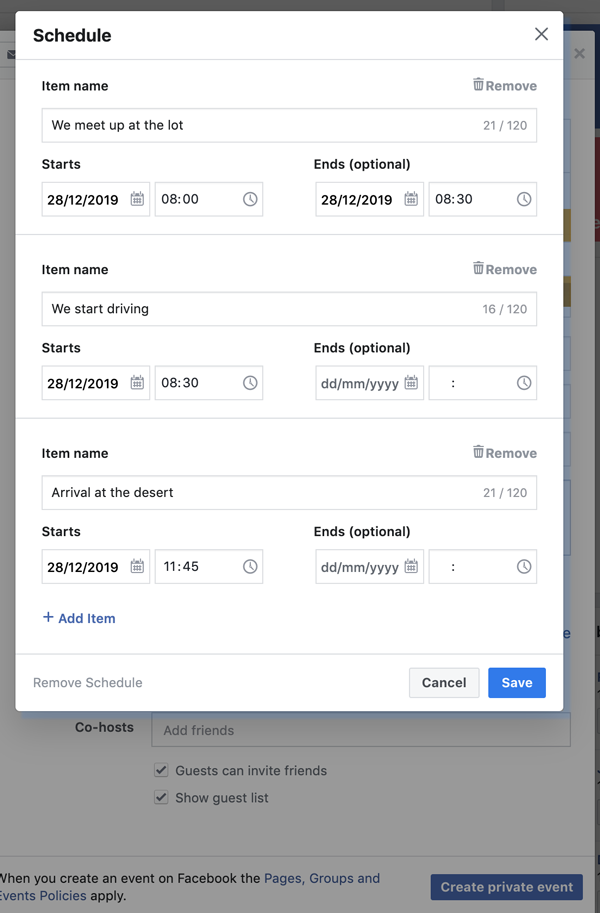Edit the 'Arrival at the desert' name field

pos(289,493)
